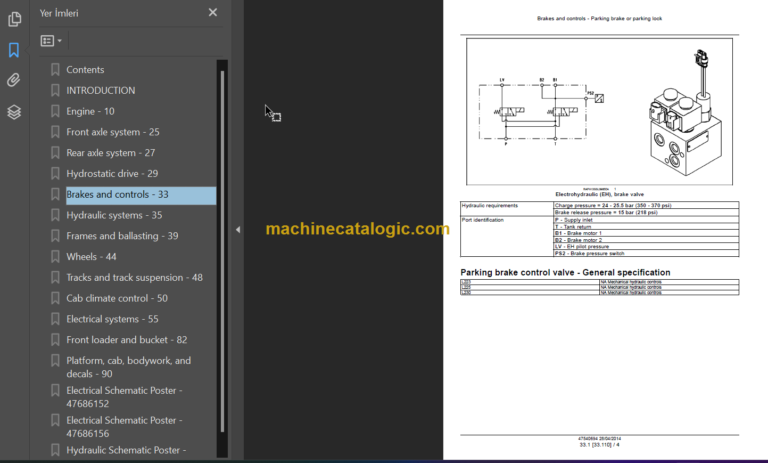
Task: Click 'PS2 - Brake pressure switch' table row
Action: point(646,253)
